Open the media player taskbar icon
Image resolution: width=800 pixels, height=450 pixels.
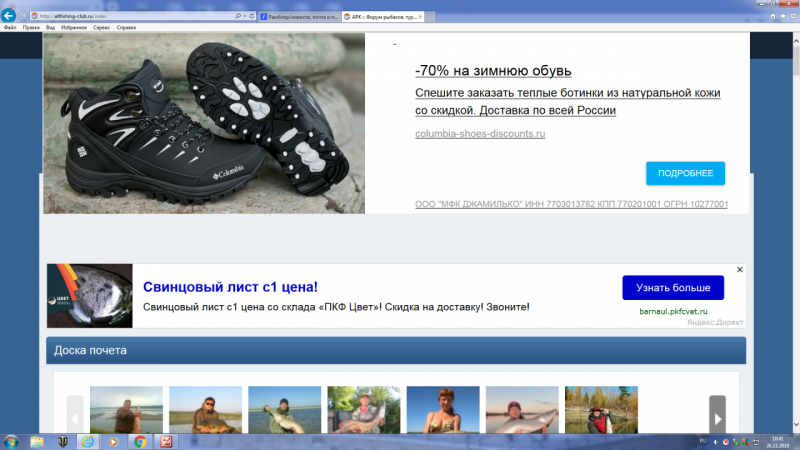coord(113,442)
